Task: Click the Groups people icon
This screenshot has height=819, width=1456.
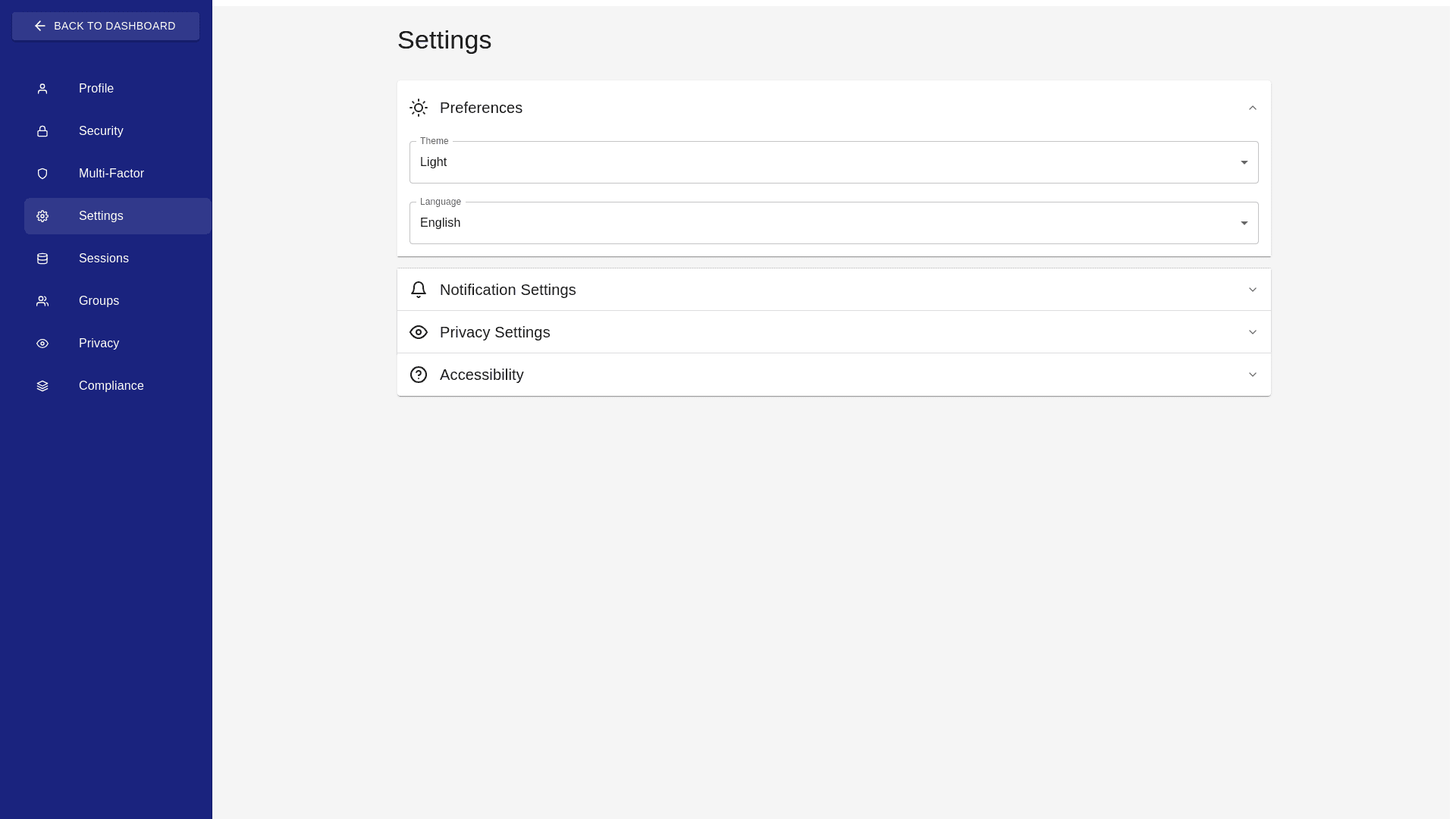Action: tap(42, 301)
